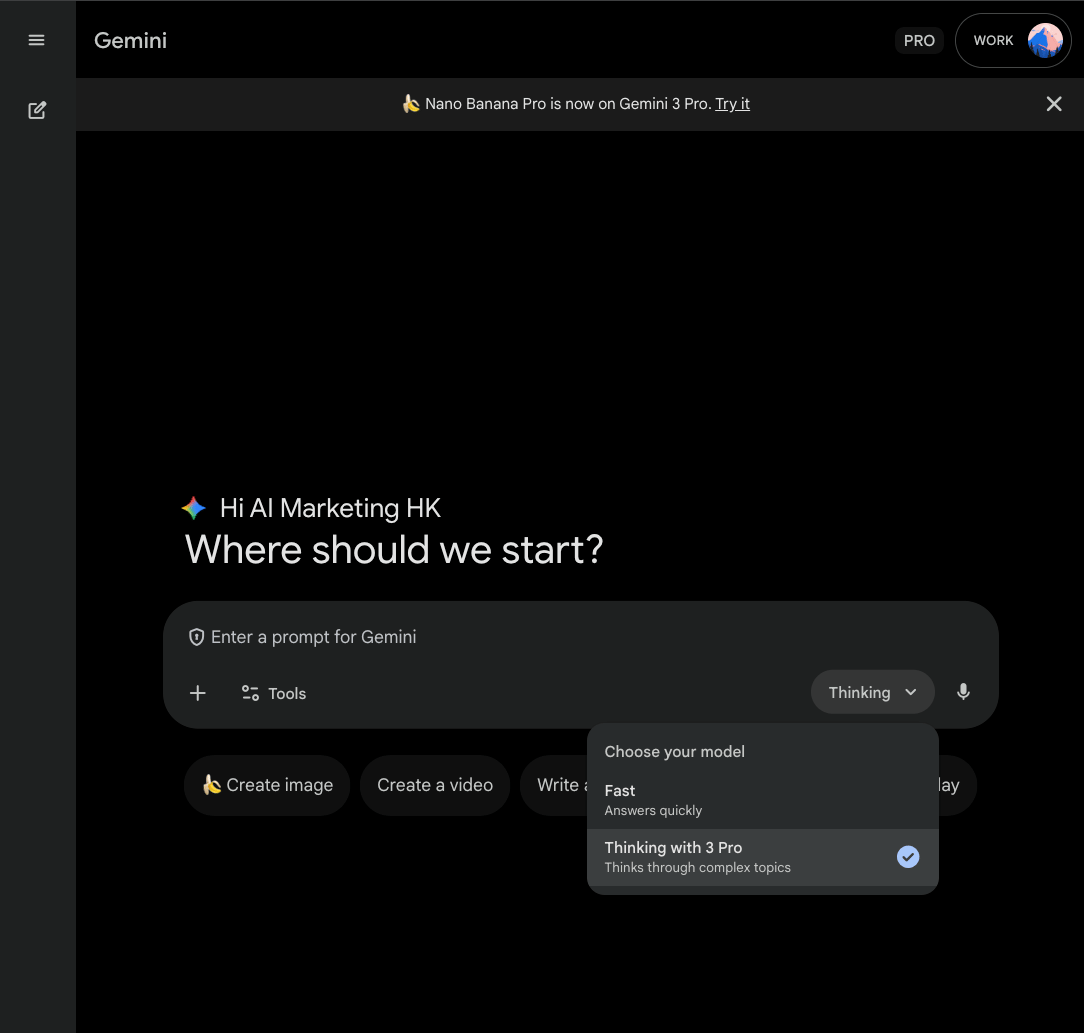Start a new chat with the edit icon
This screenshot has width=1084, height=1033.
(37, 110)
